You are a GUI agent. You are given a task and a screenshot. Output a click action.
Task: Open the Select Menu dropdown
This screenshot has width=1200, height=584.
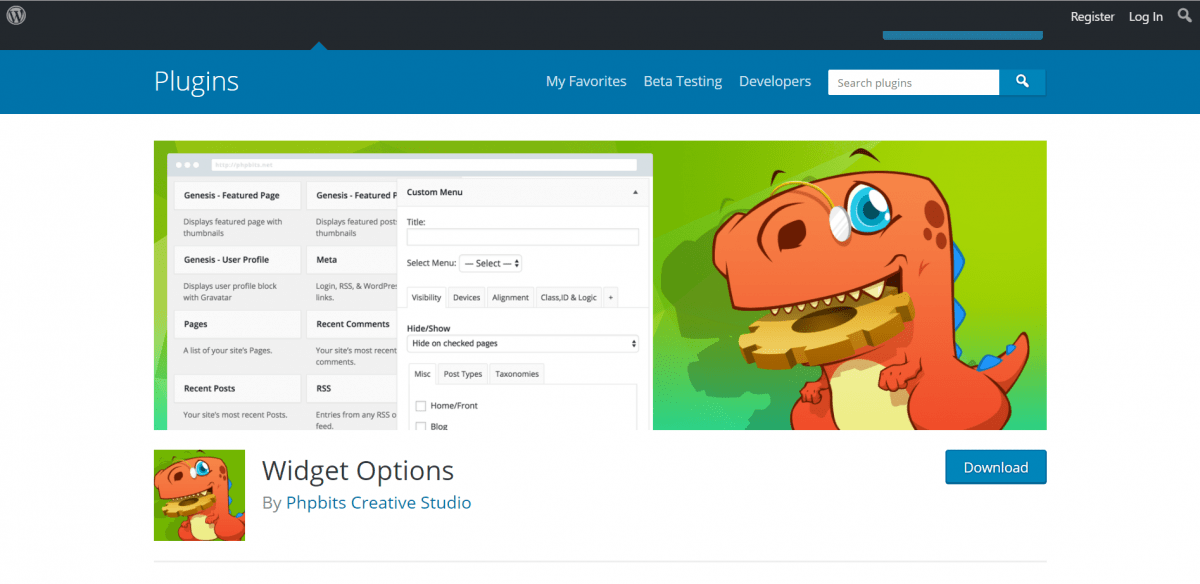pyautogui.click(x=490, y=264)
